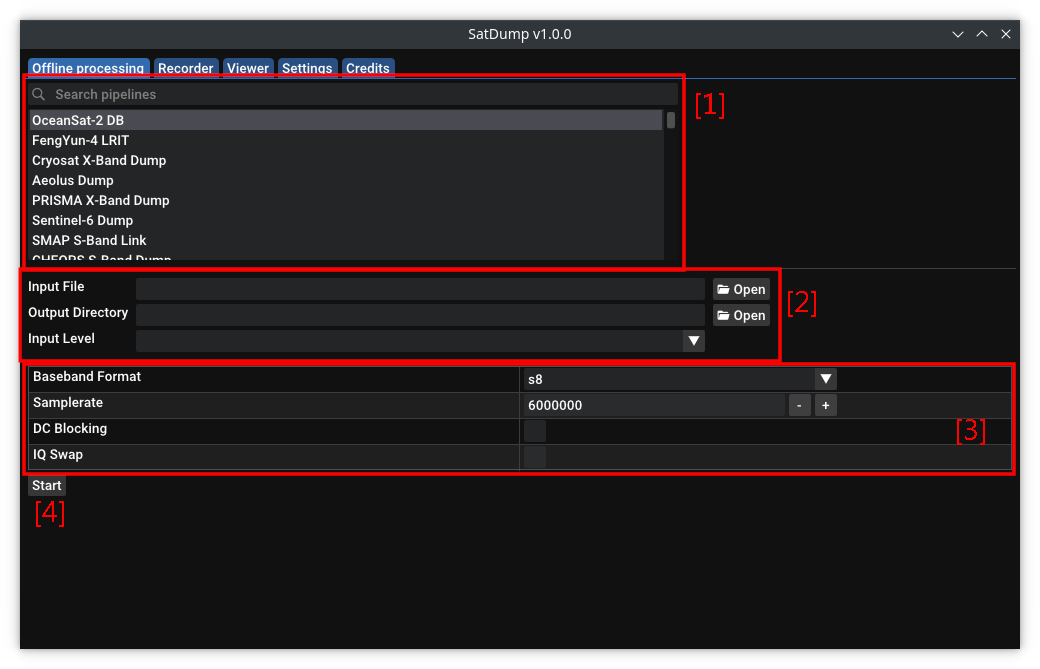Screen dimensions: 1040x669
Task: Select the PRISMA X-Band Dump pipeline
Action: coord(346,200)
